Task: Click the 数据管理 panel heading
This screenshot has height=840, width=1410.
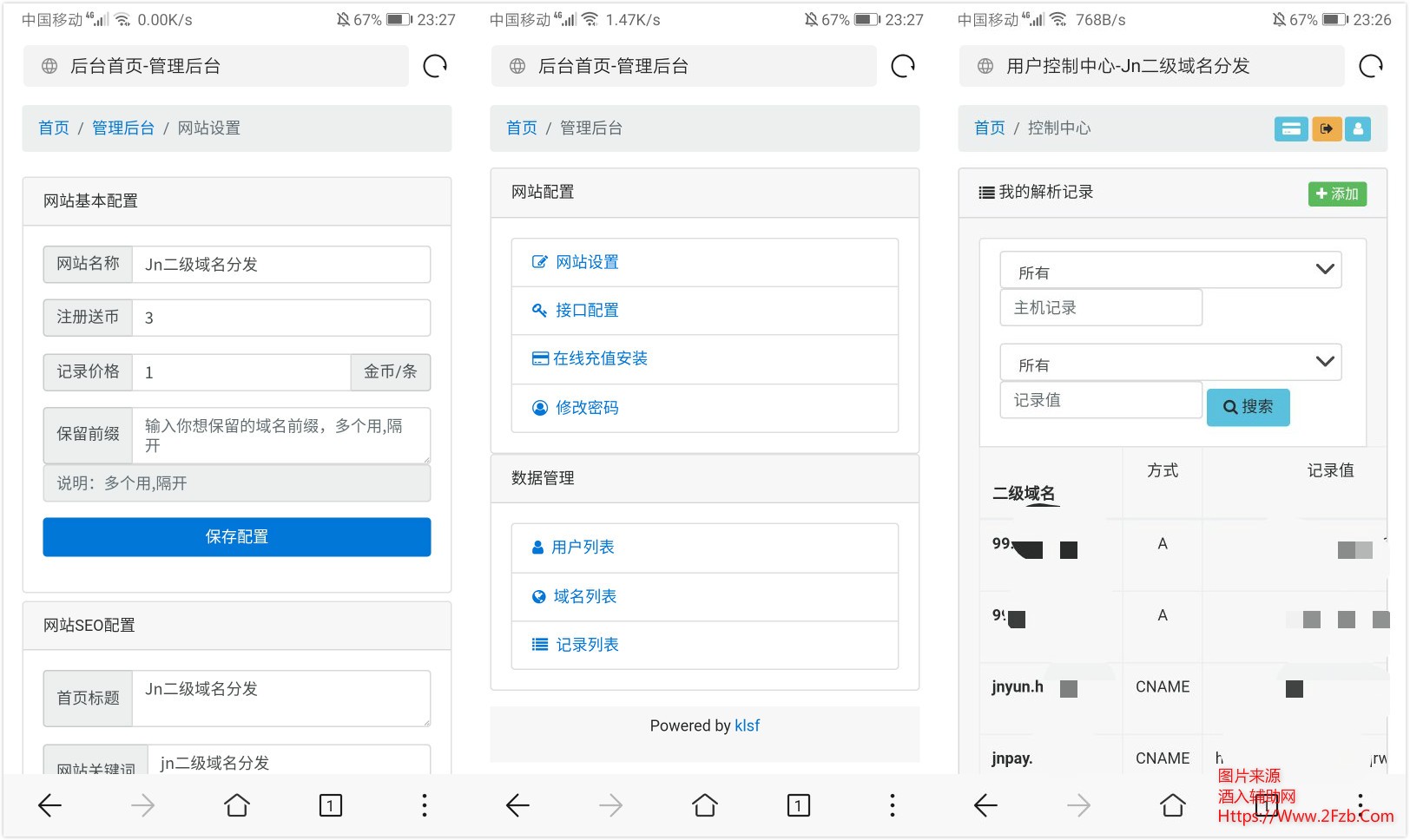Action: [705, 478]
